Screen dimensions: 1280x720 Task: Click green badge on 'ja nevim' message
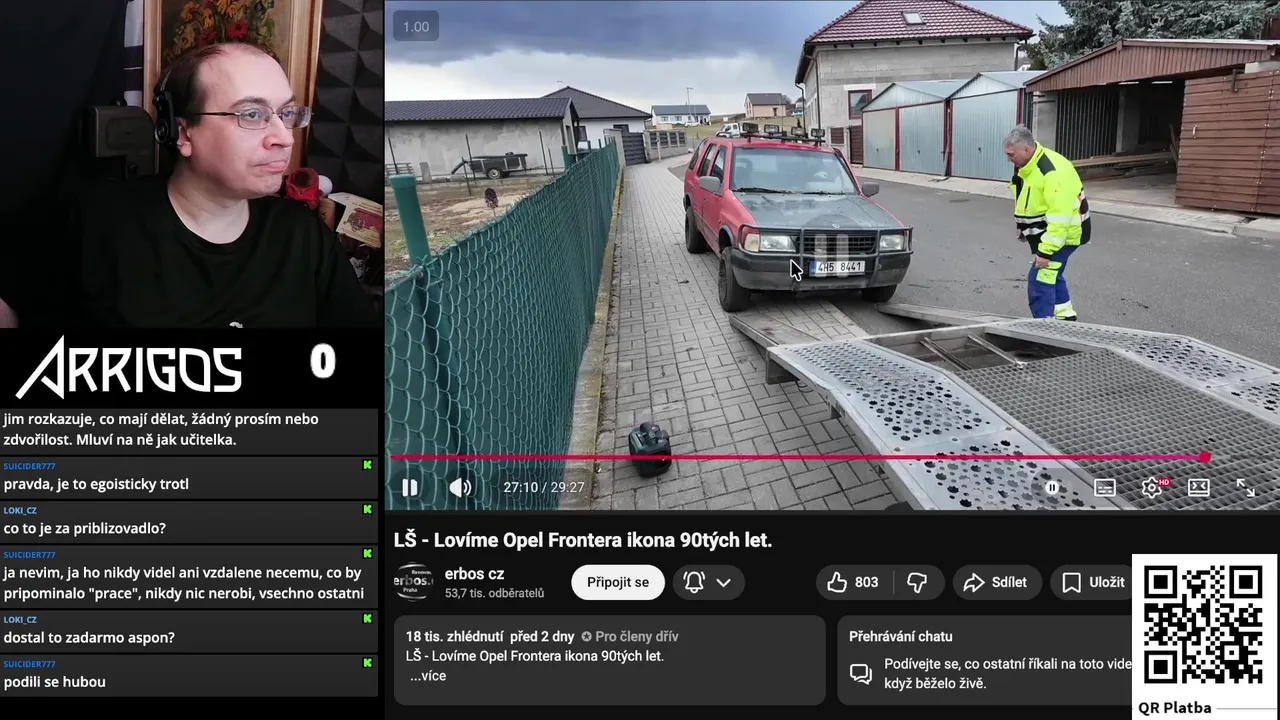tap(368, 553)
